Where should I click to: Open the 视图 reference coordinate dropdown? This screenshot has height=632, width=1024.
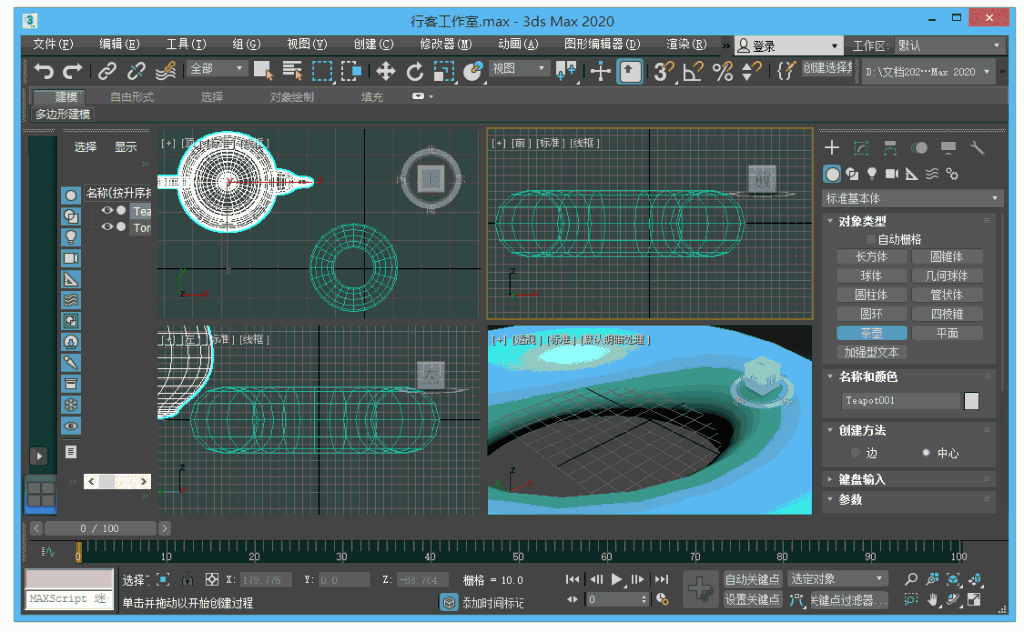519,69
